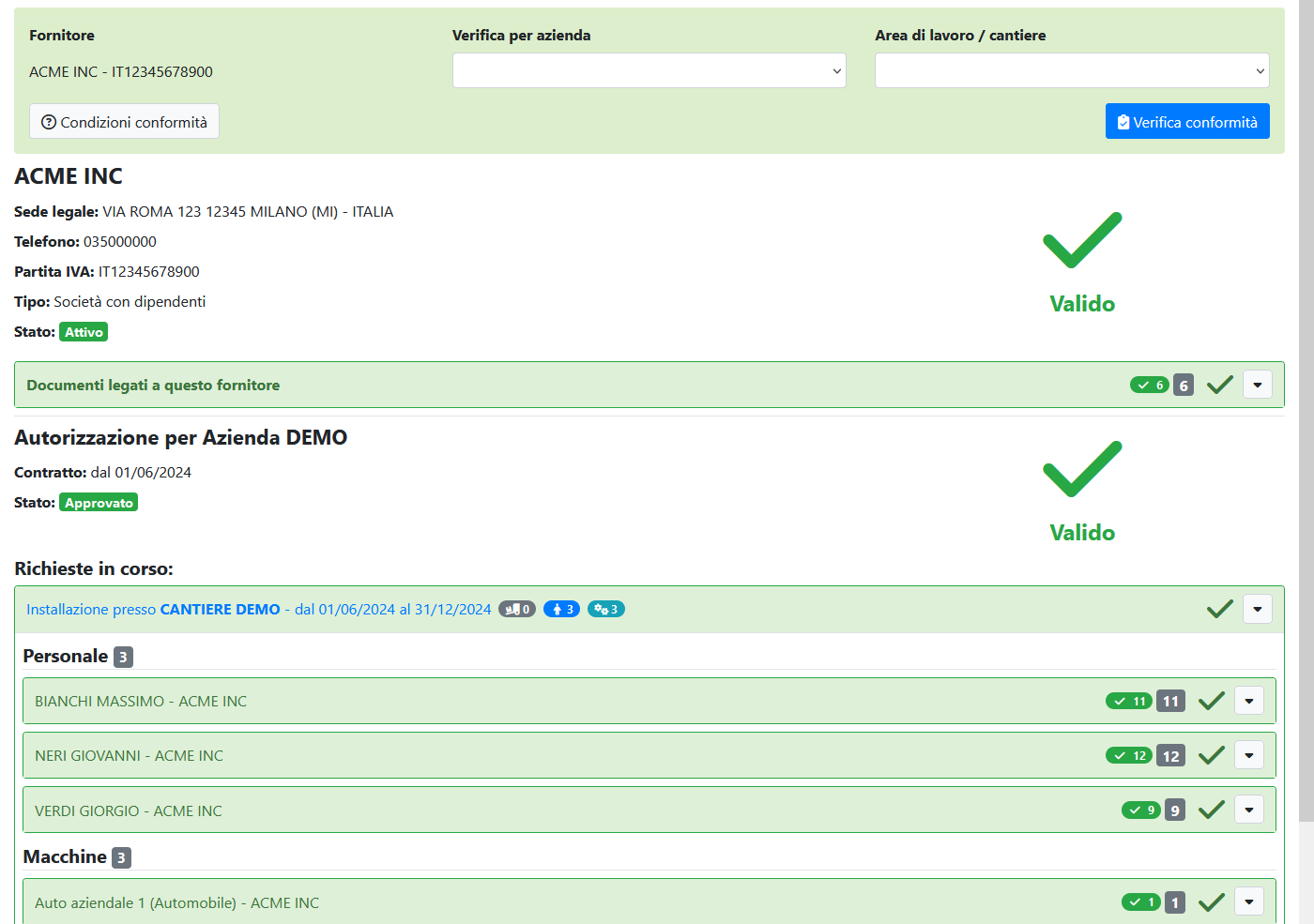Open the Area di lavoro / cantiere dropdown
This screenshot has height=924, width=1314.
click(1071, 71)
